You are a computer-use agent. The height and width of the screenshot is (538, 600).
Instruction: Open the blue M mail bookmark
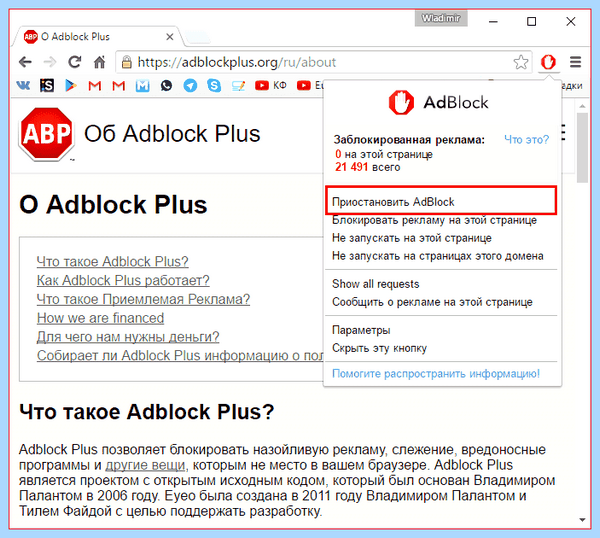(x=142, y=85)
